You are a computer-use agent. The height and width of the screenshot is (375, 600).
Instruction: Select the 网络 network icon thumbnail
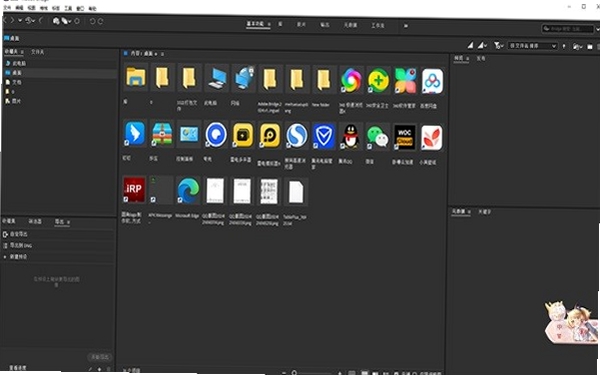[244, 78]
